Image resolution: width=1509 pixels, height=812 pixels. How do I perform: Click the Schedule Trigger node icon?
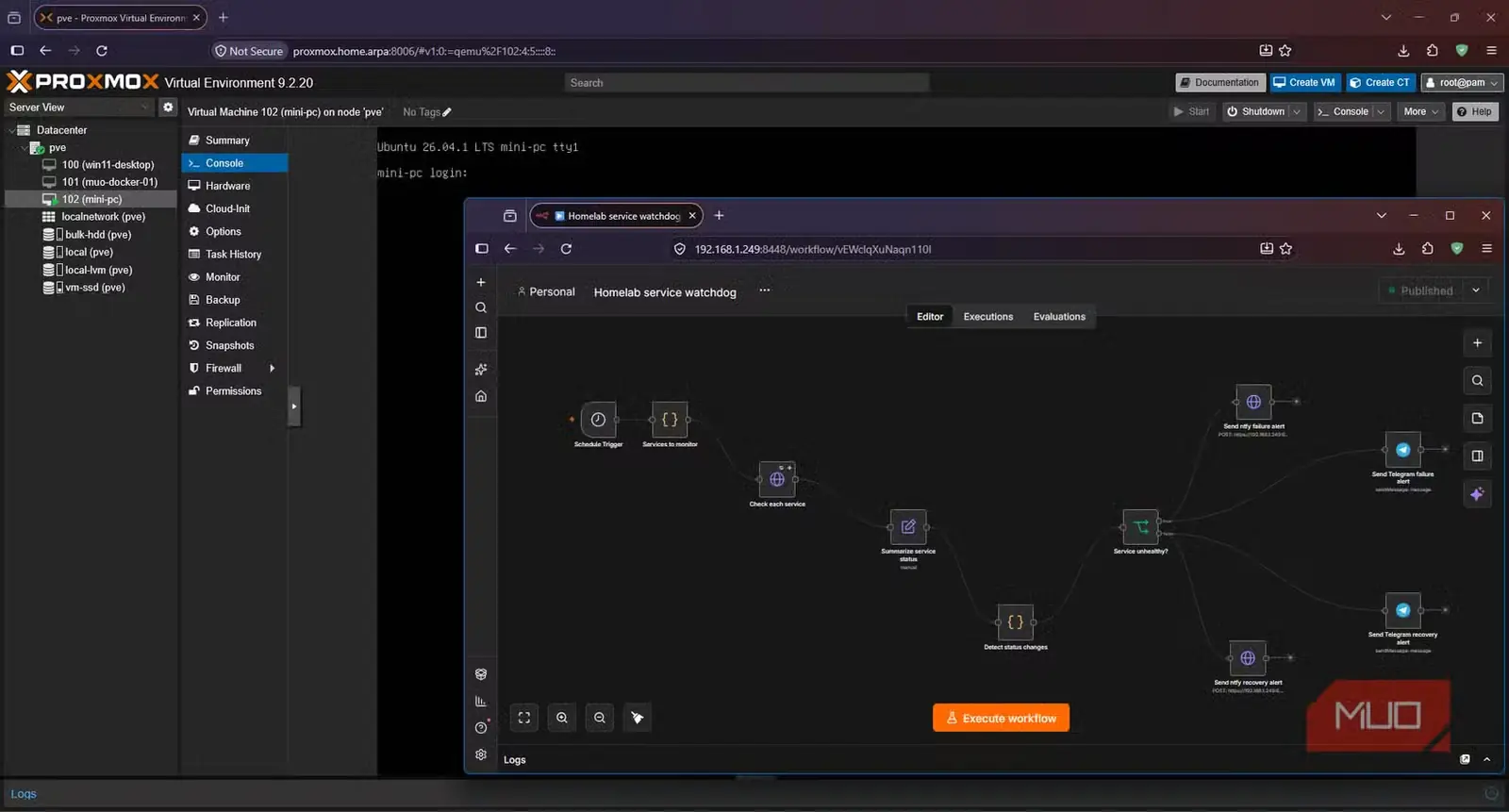point(598,420)
